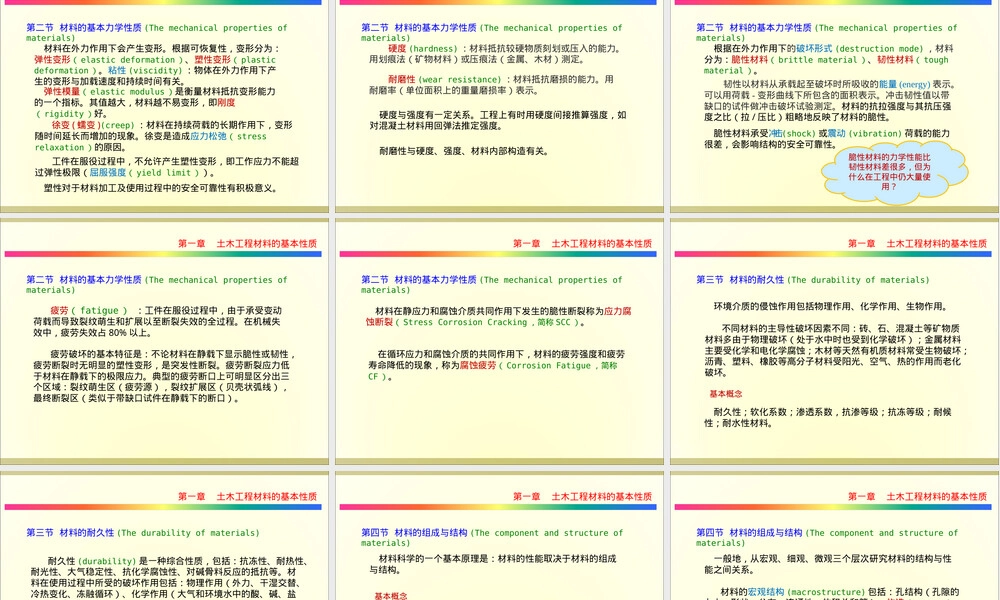
Task: Click the 第四节 title above 材料科学的一个基本原理
Action: coord(491,538)
